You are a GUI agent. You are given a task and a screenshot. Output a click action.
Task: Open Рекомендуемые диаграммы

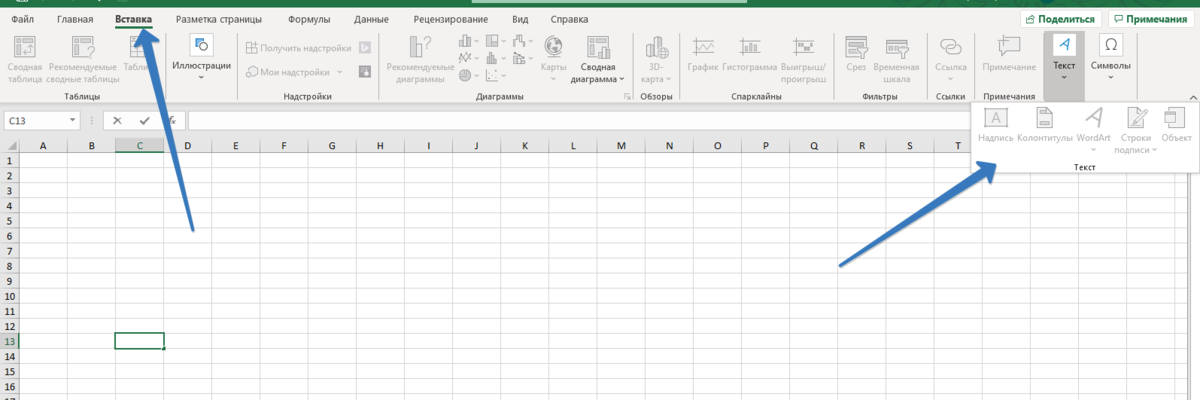tap(420, 59)
